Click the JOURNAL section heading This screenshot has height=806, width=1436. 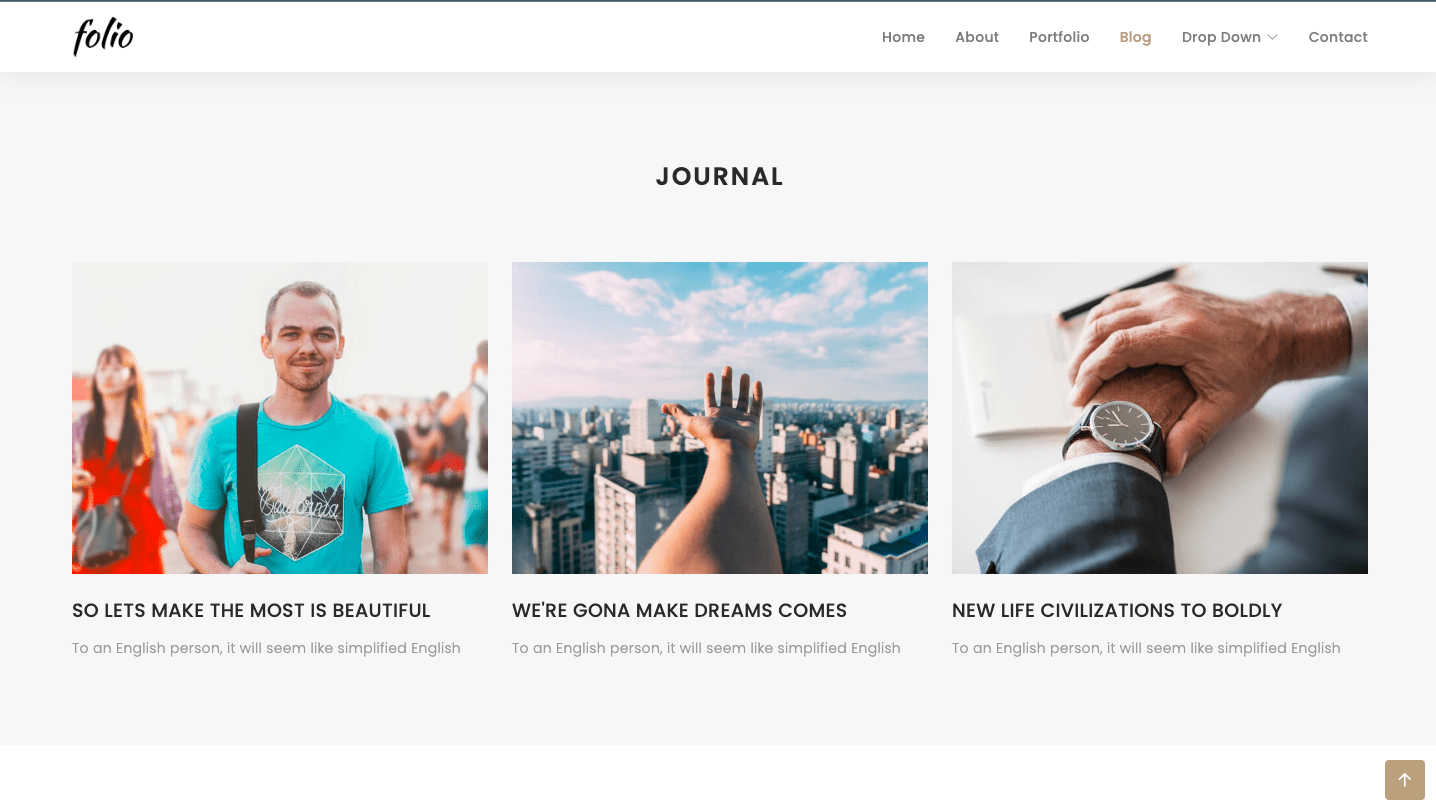719,177
